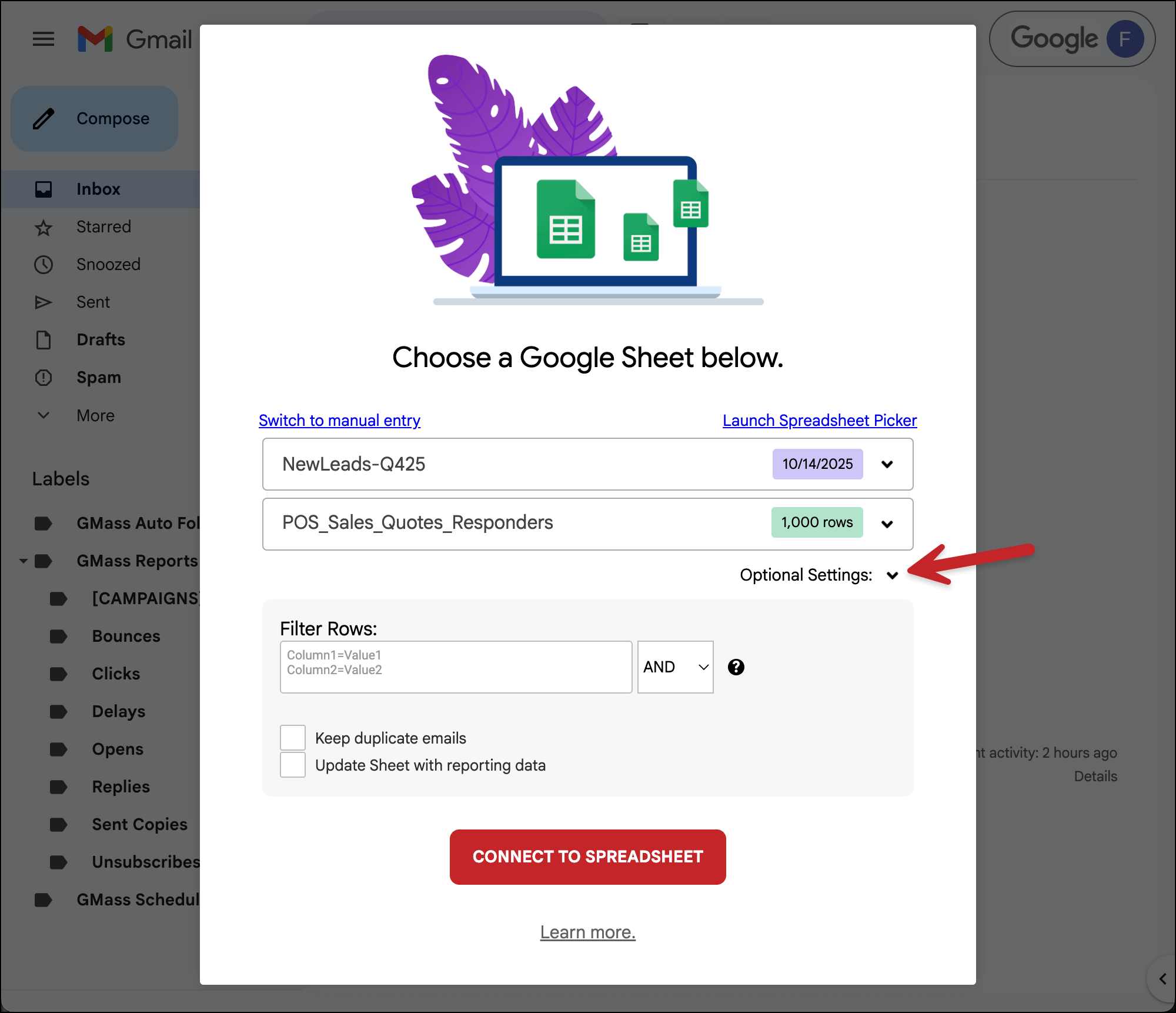The height and width of the screenshot is (1013, 1176).
Task: Click the Snoozed clock icon
Action: (44, 265)
